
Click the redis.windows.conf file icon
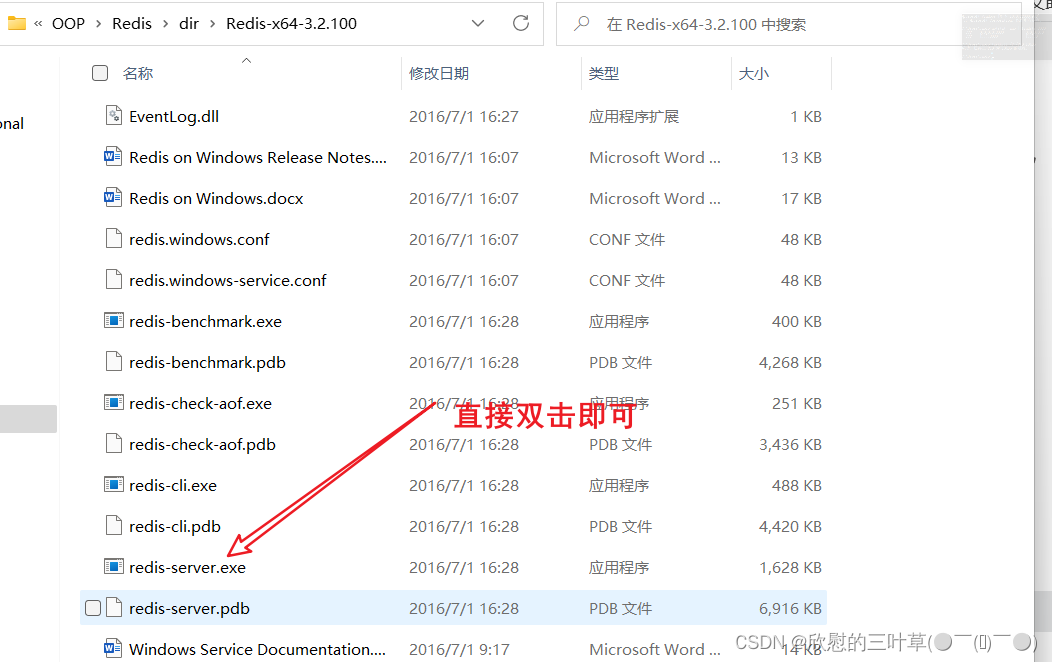pyautogui.click(x=113, y=239)
